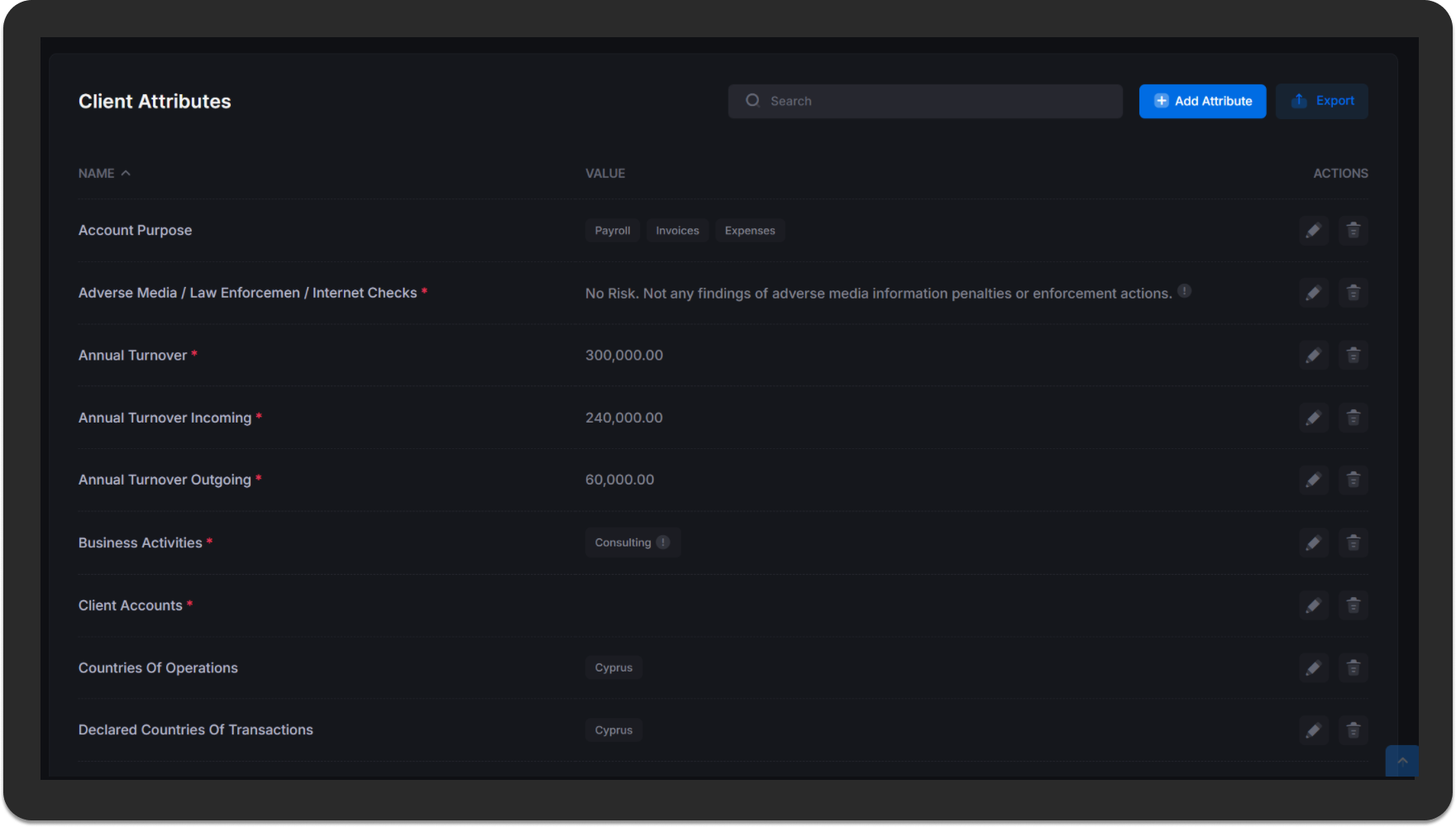Edit the Business Activities attribute
Image resolution: width=1456 pixels, height=827 pixels.
point(1313,543)
